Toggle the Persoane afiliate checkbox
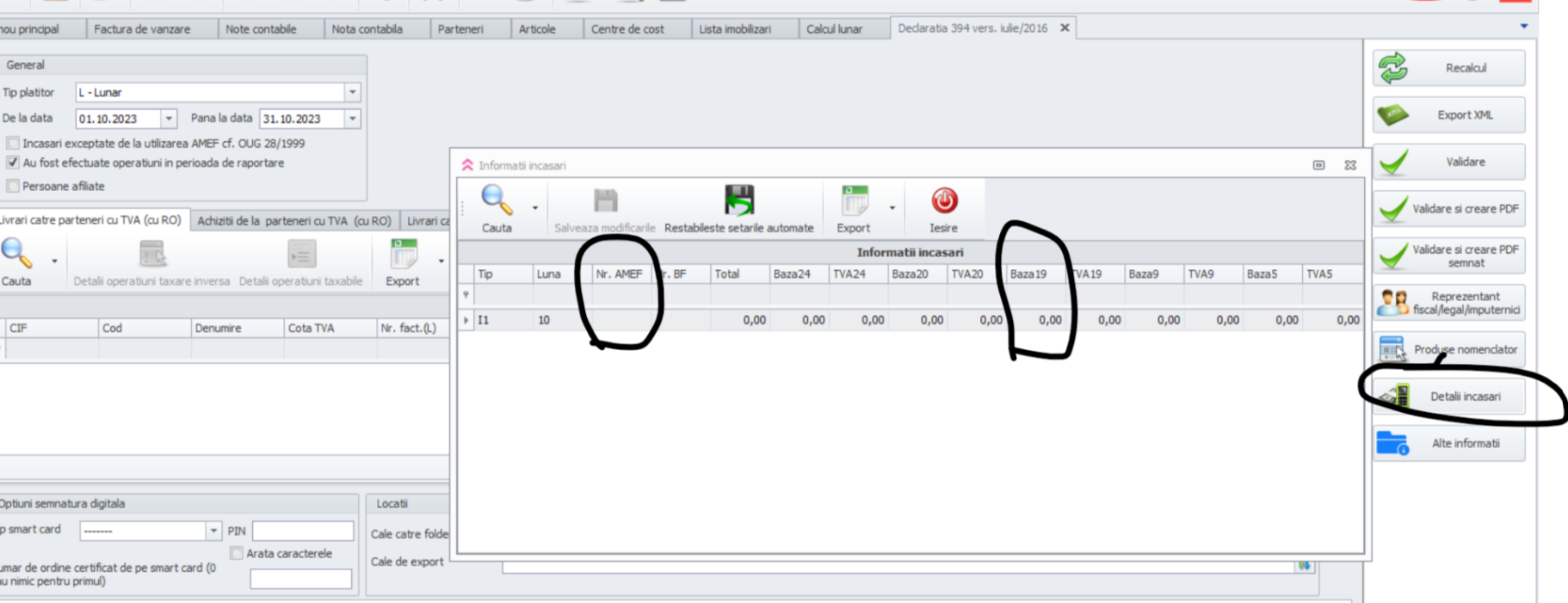 point(13,186)
